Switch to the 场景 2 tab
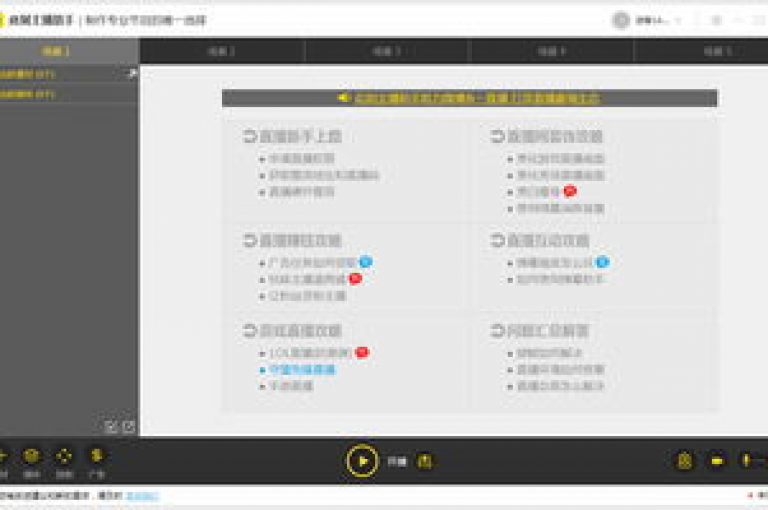 (x=222, y=51)
